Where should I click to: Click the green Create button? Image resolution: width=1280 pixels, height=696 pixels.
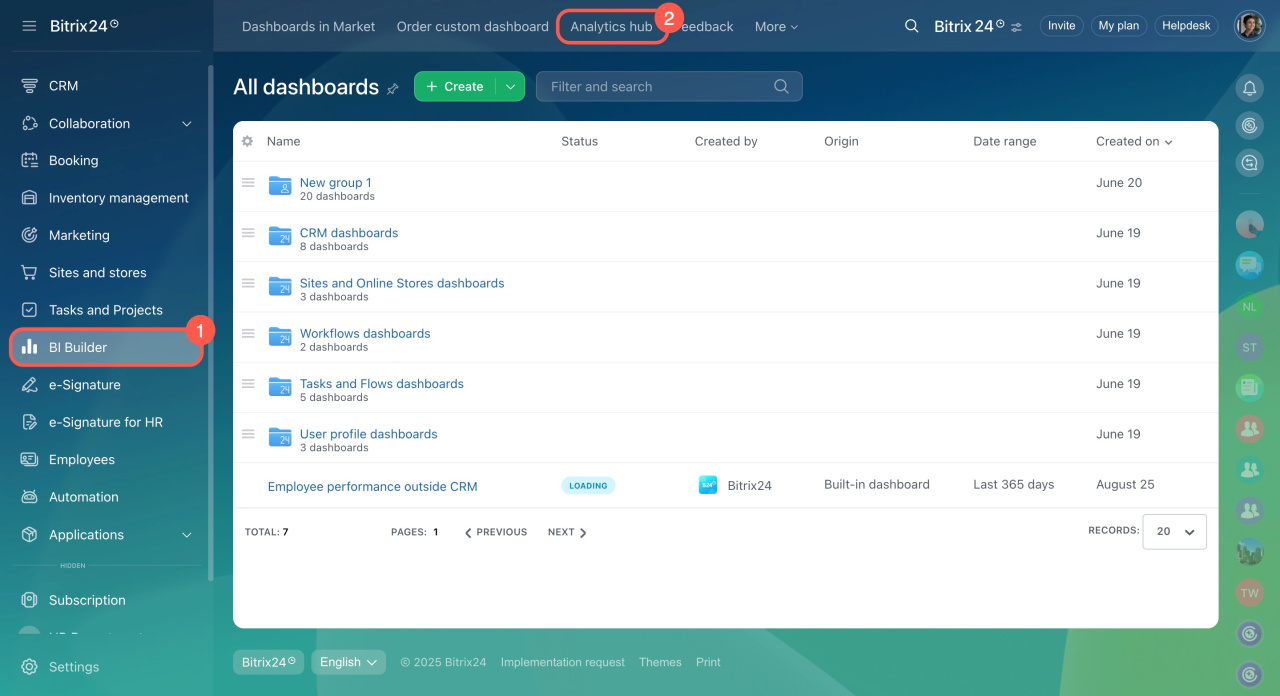pos(455,87)
